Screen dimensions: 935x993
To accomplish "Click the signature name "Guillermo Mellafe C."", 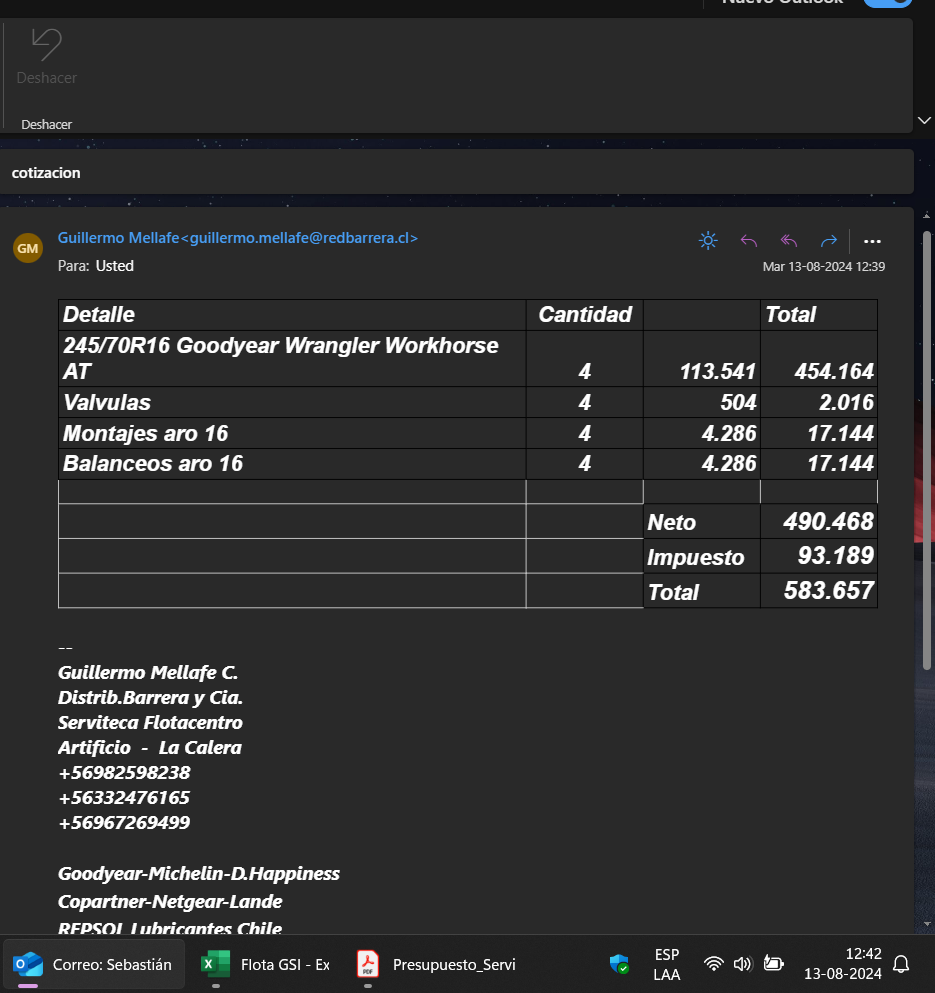I will [x=148, y=673].
